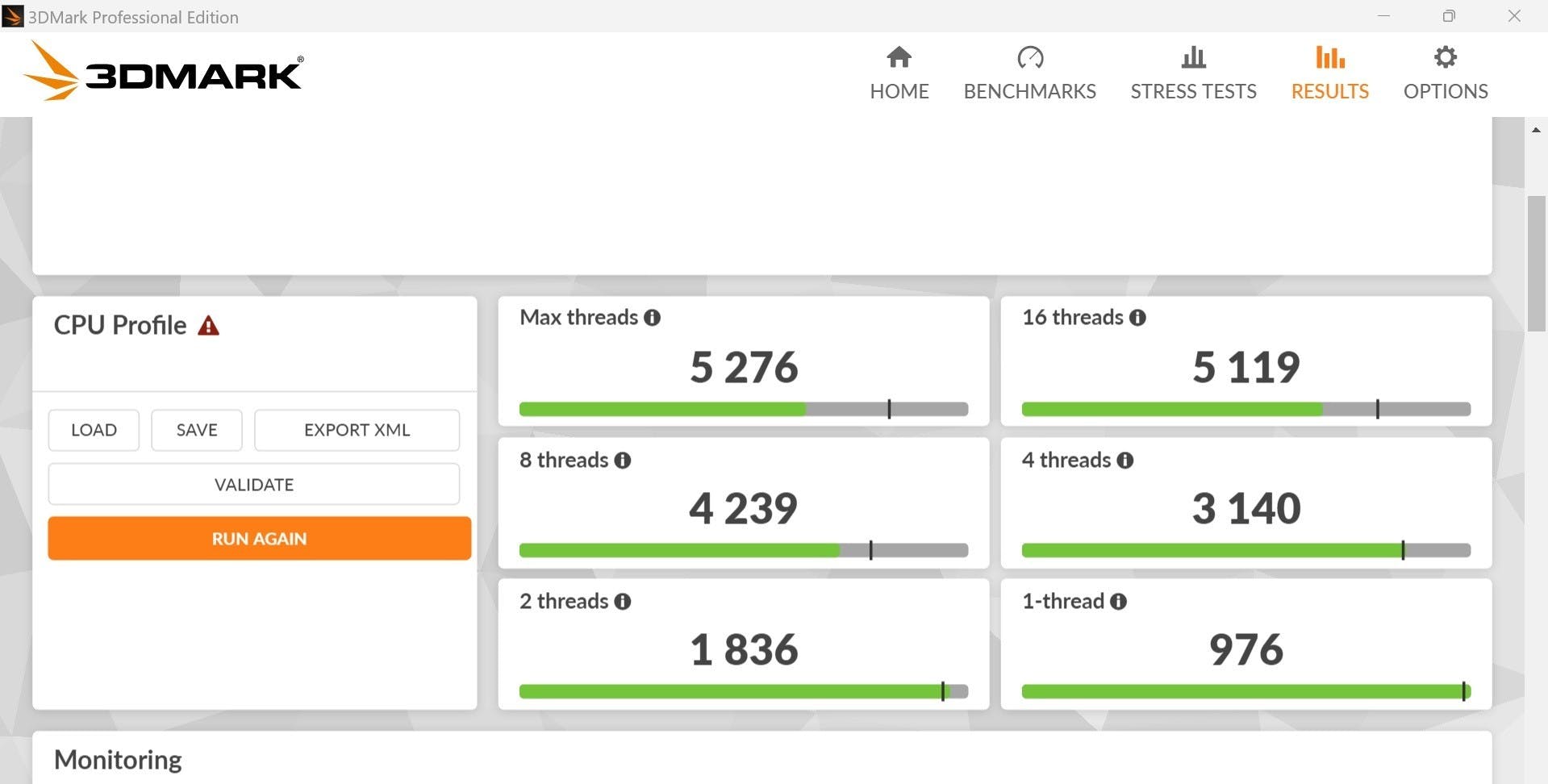This screenshot has width=1548, height=784.
Task: Click the 1-thread score 976
Action: tap(1246, 649)
